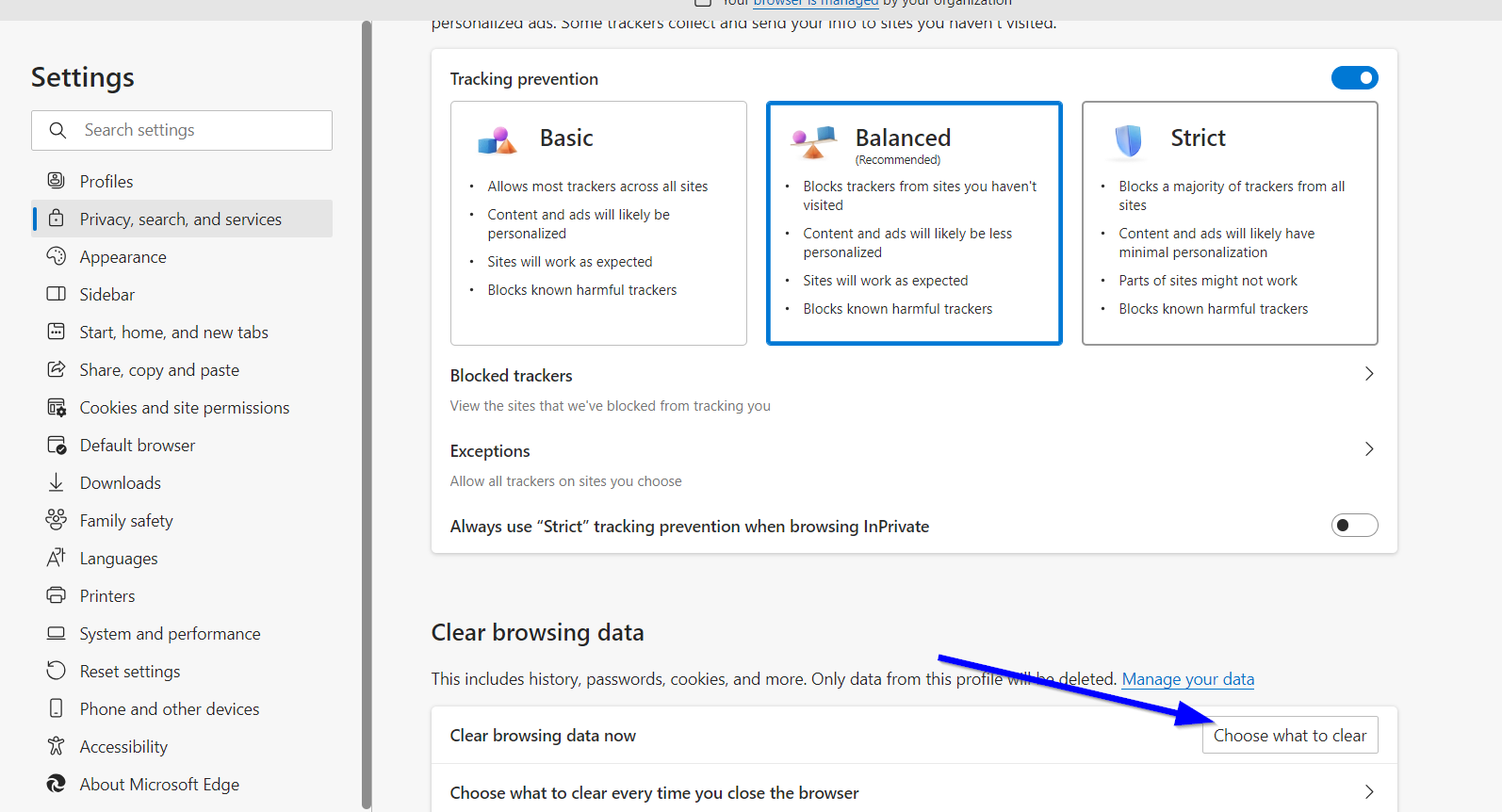Screen dimensions: 1502x812
Task: Click the Sidebar panel icon
Action: [57, 293]
